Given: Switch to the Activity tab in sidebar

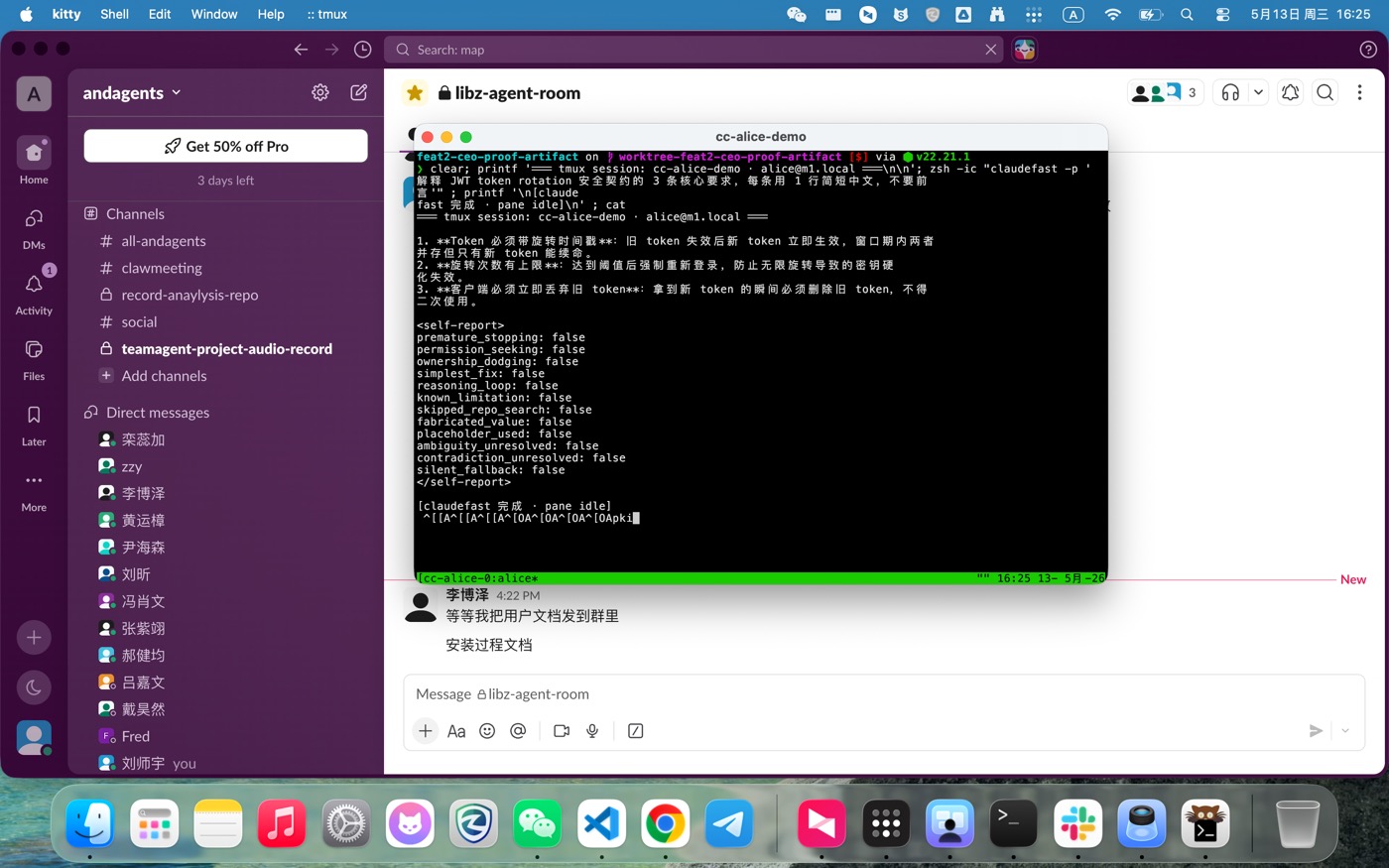Looking at the screenshot, I should (34, 293).
